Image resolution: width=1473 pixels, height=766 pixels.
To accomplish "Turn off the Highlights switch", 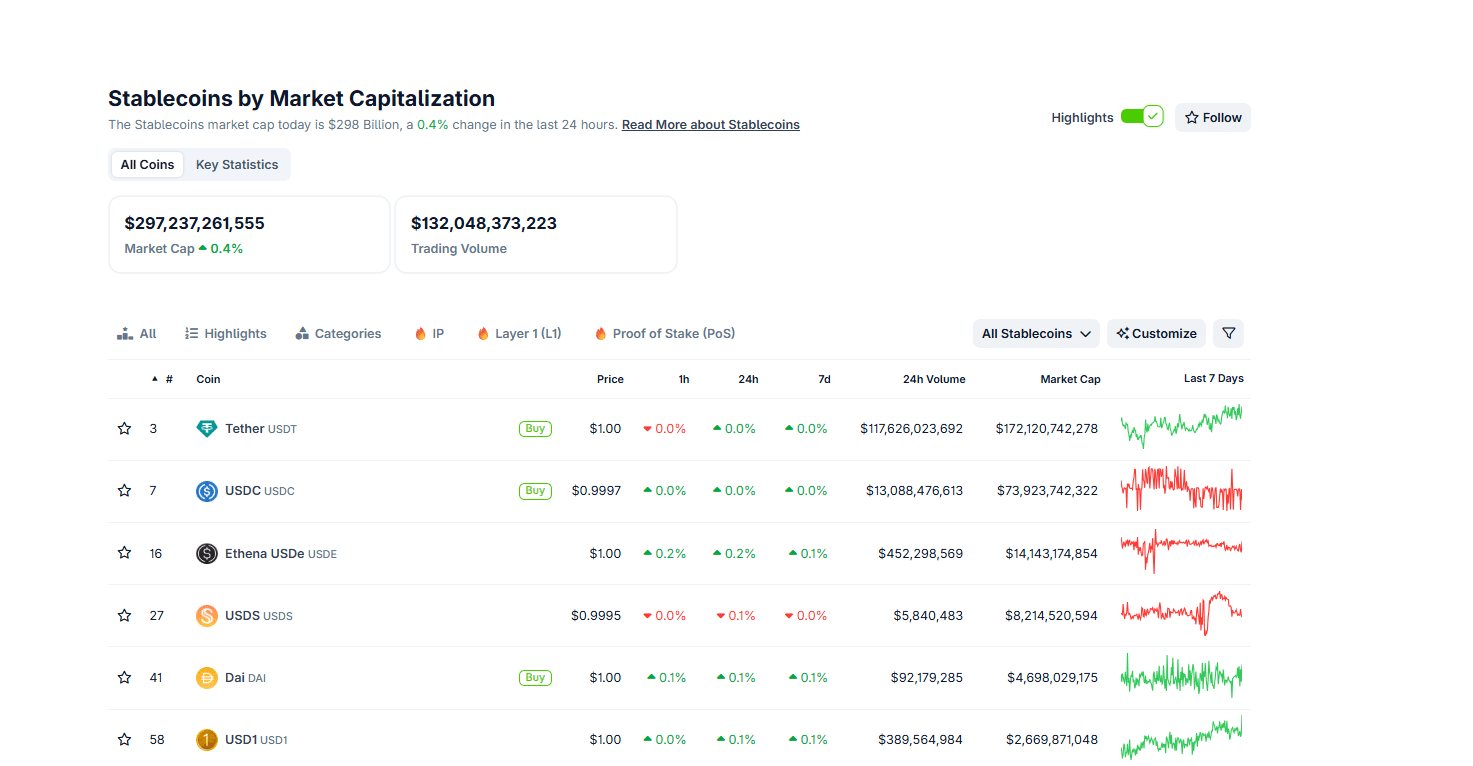I will 1142,117.
